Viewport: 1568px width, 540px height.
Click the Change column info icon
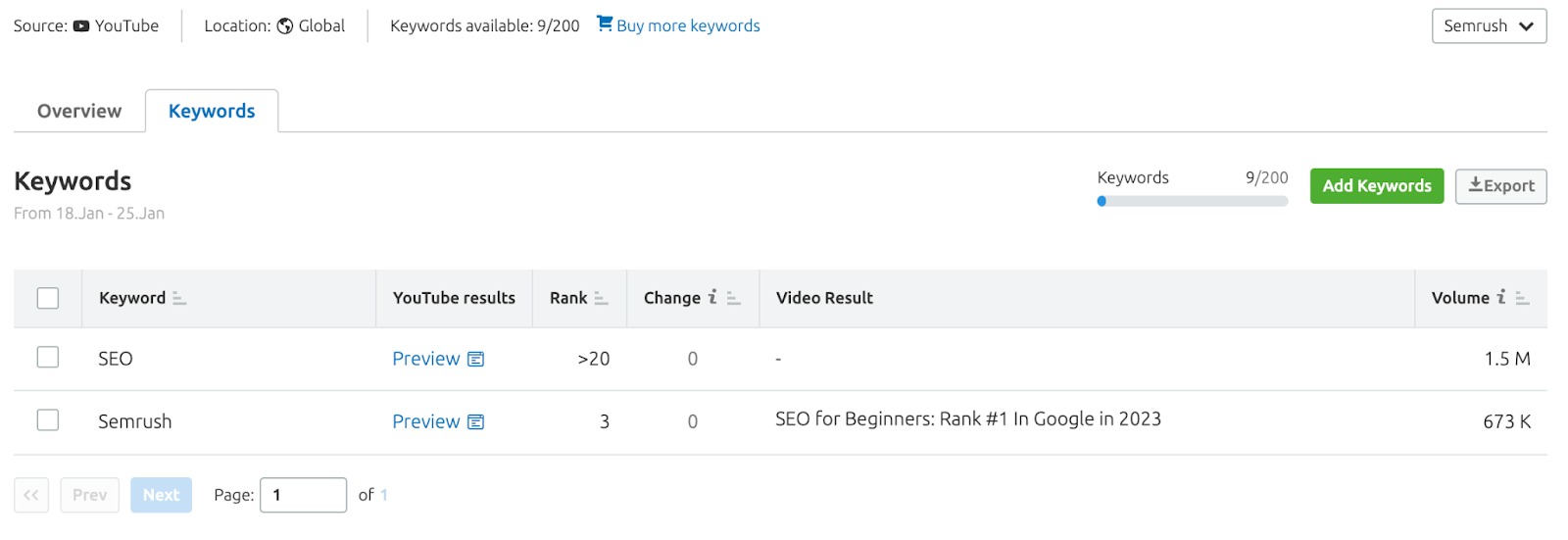(x=712, y=297)
